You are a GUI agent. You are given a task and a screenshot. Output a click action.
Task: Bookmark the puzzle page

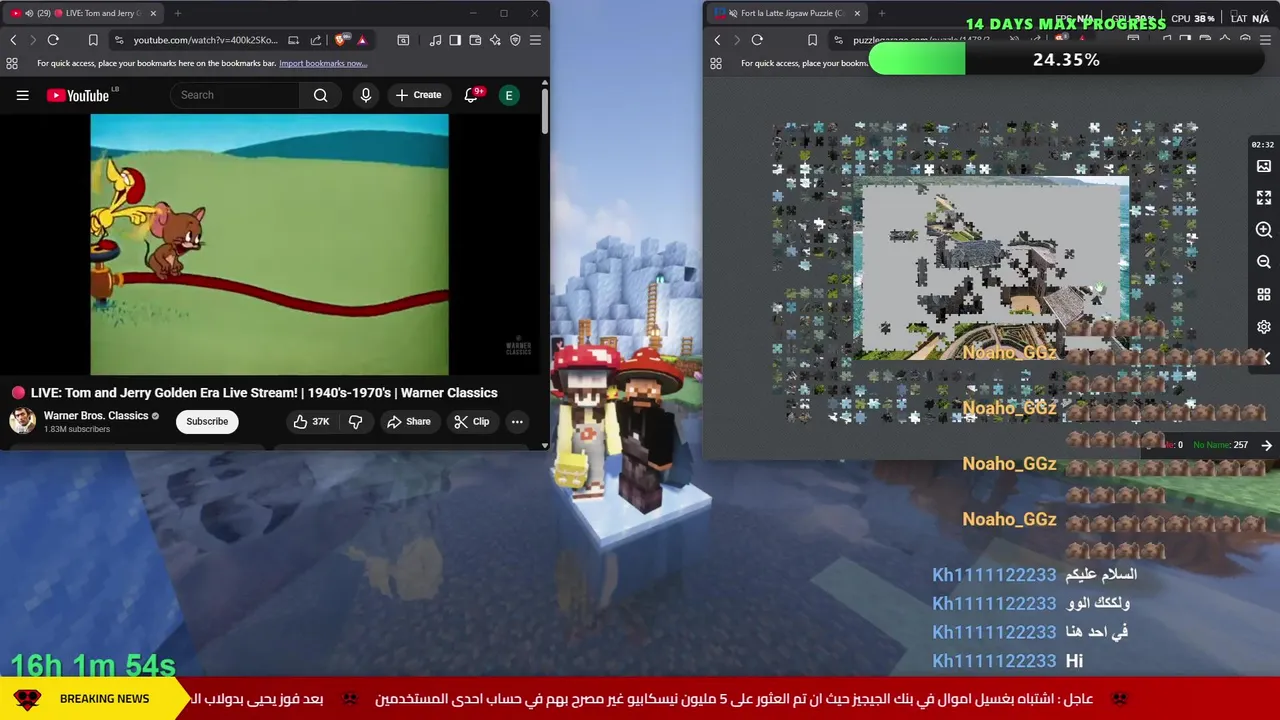pos(812,40)
